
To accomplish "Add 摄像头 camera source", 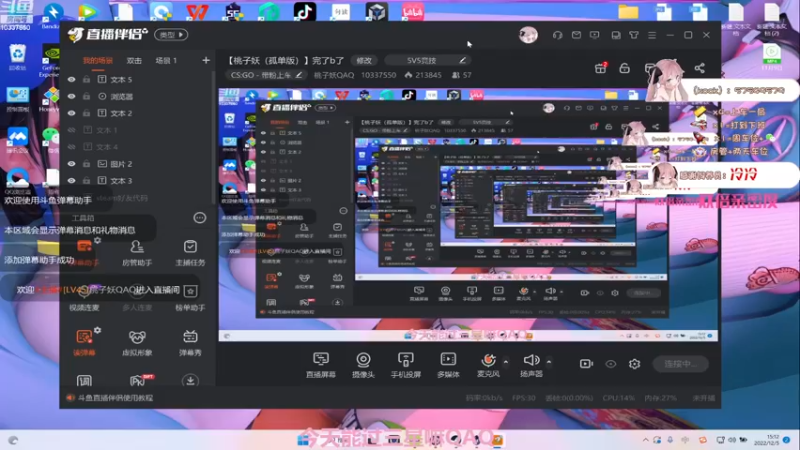I will (x=363, y=364).
